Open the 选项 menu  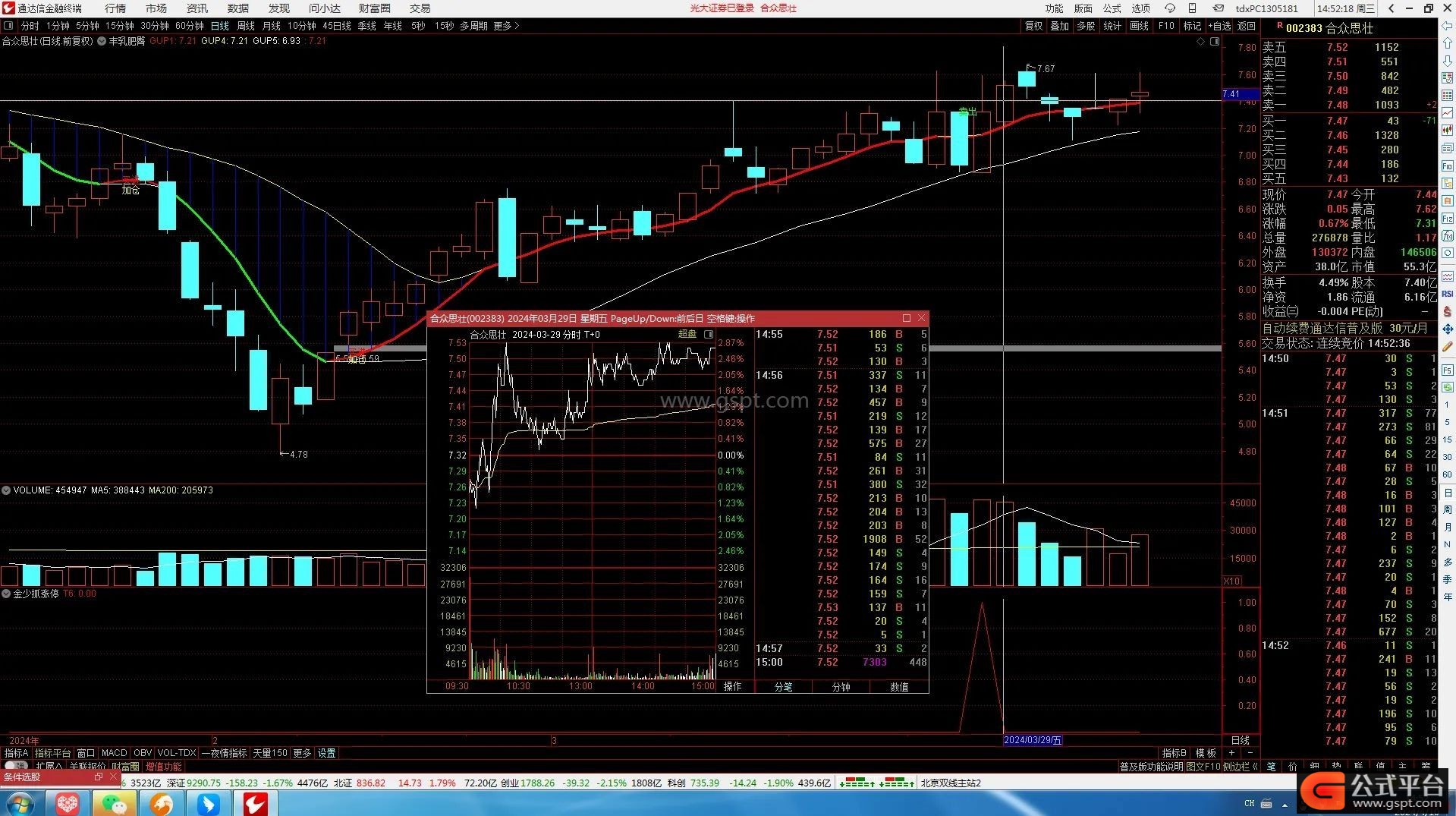click(1140, 8)
